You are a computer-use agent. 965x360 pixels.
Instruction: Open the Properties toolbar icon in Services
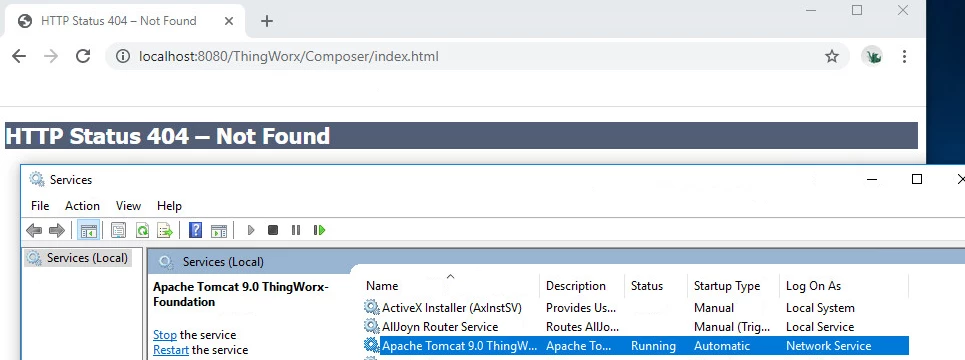click(x=118, y=230)
